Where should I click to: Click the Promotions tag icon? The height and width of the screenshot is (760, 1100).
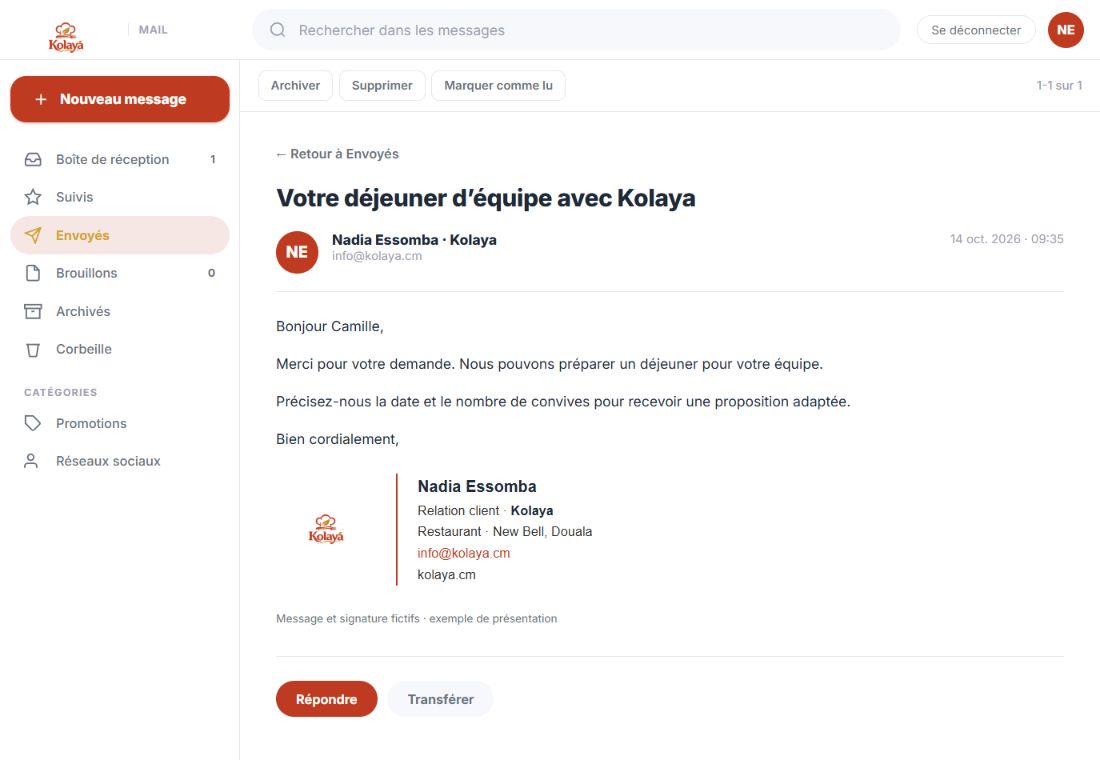click(x=33, y=423)
